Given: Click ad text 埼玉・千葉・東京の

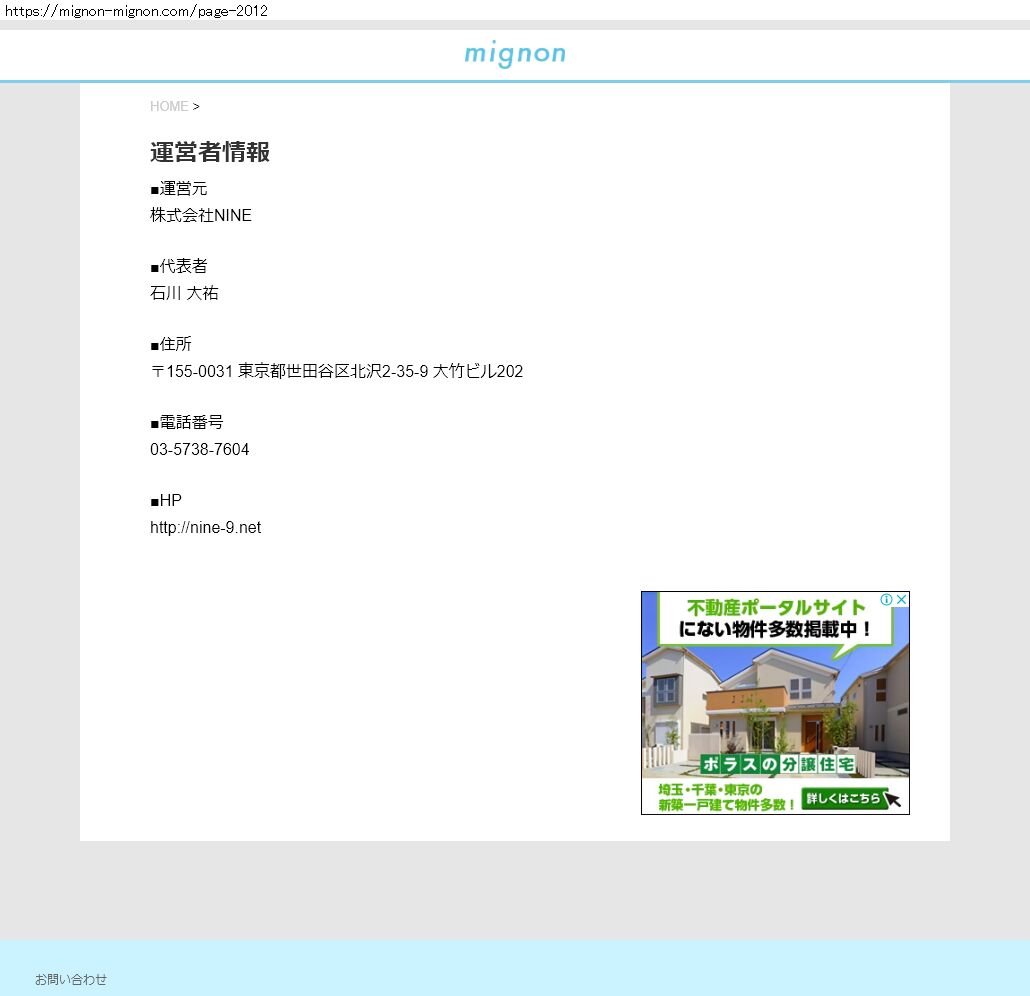Looking at the screenshot, I should point(710,789).
